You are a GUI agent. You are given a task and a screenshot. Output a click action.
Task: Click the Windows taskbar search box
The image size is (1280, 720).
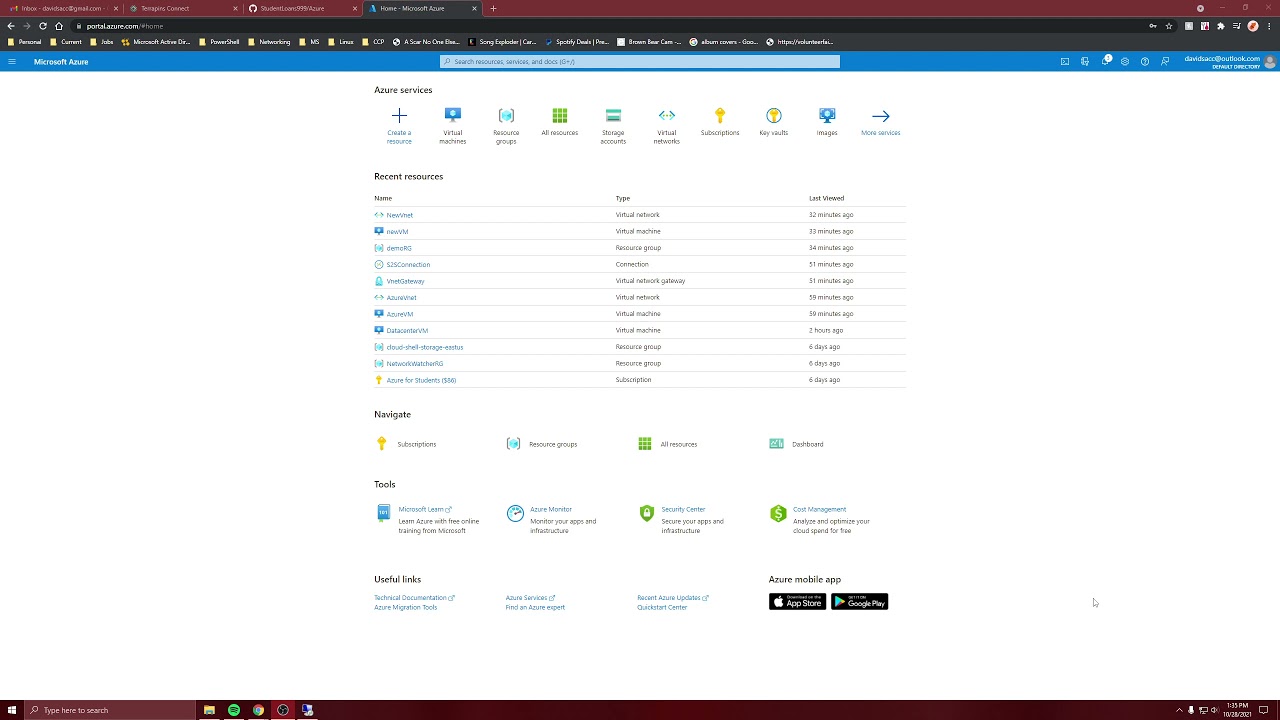coord(108,710)
